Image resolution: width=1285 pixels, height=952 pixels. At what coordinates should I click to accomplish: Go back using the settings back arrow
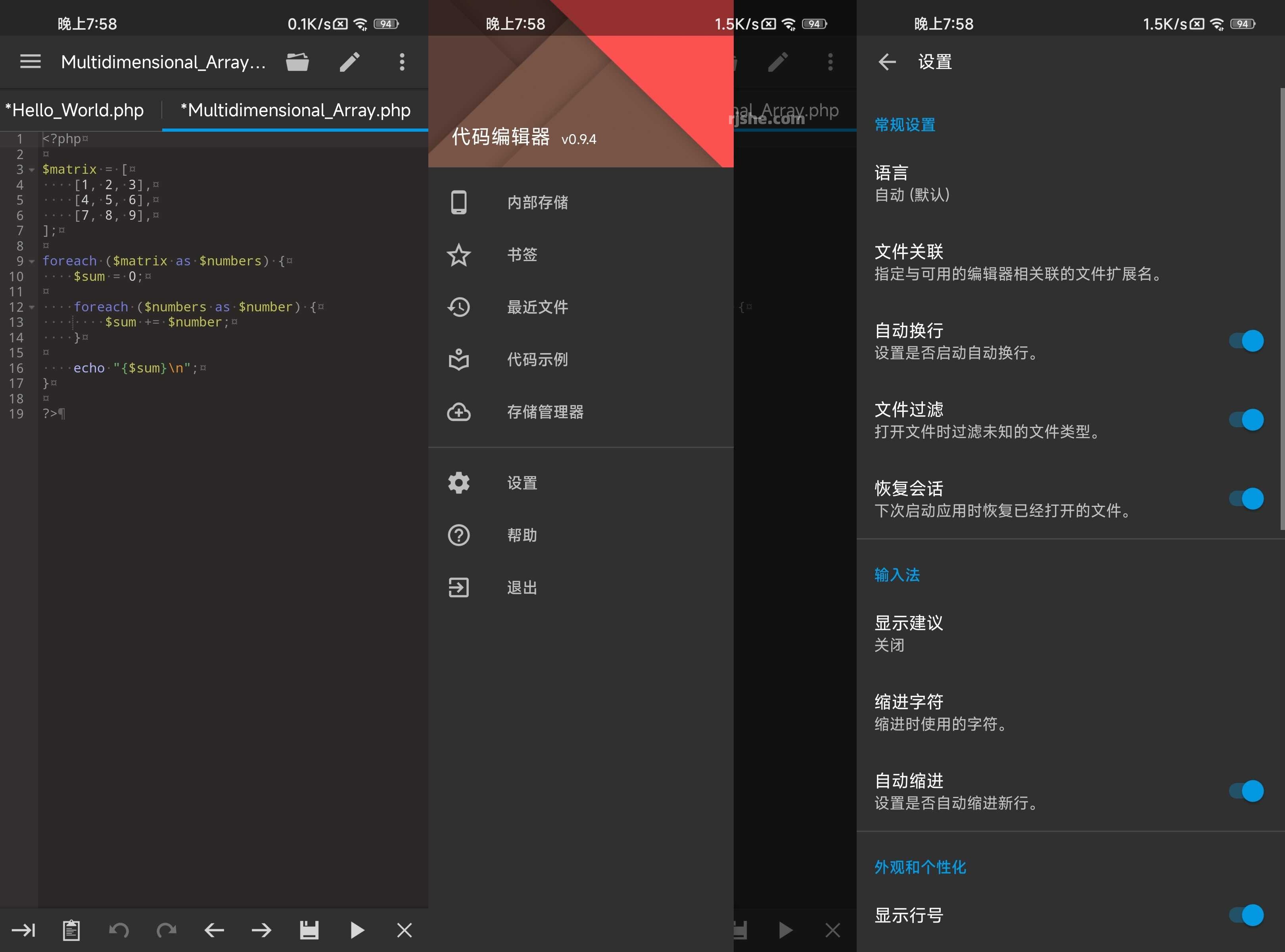886,61
